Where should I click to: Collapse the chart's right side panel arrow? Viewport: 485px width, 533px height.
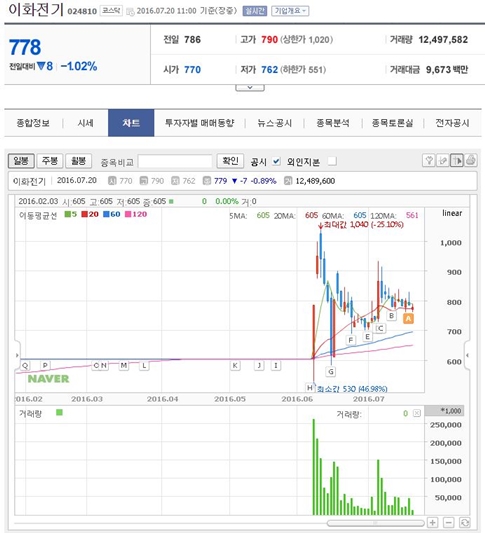coord(468,355)
